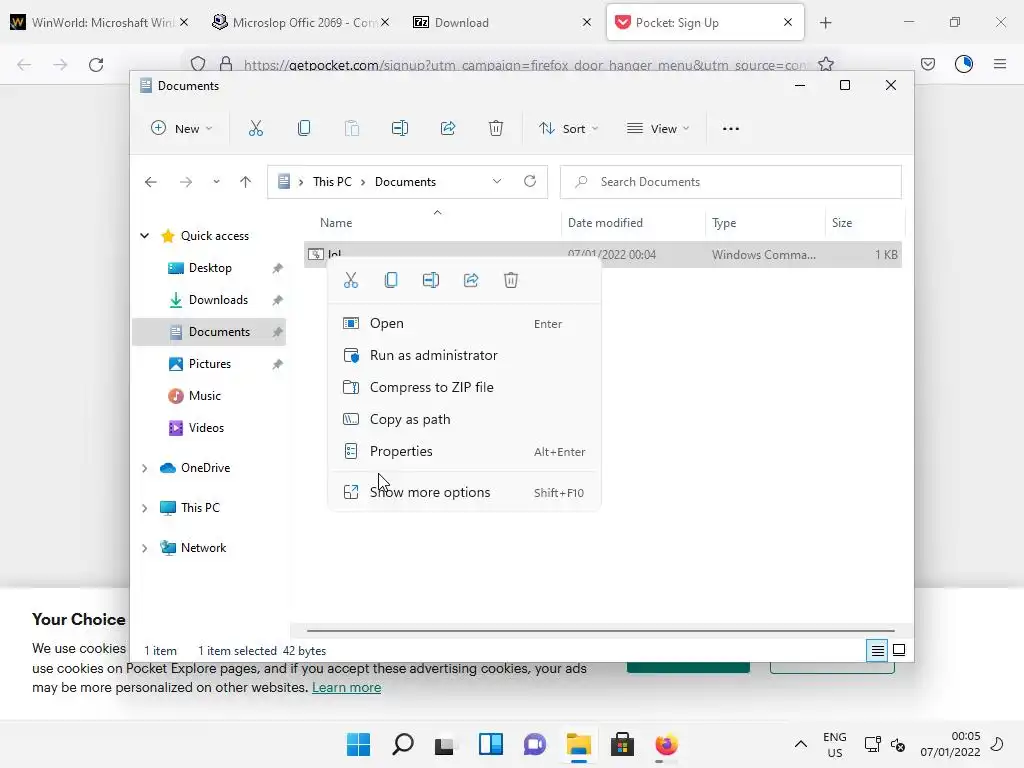
Task: Expand OneDrive tree node
Action: [144, 468]
